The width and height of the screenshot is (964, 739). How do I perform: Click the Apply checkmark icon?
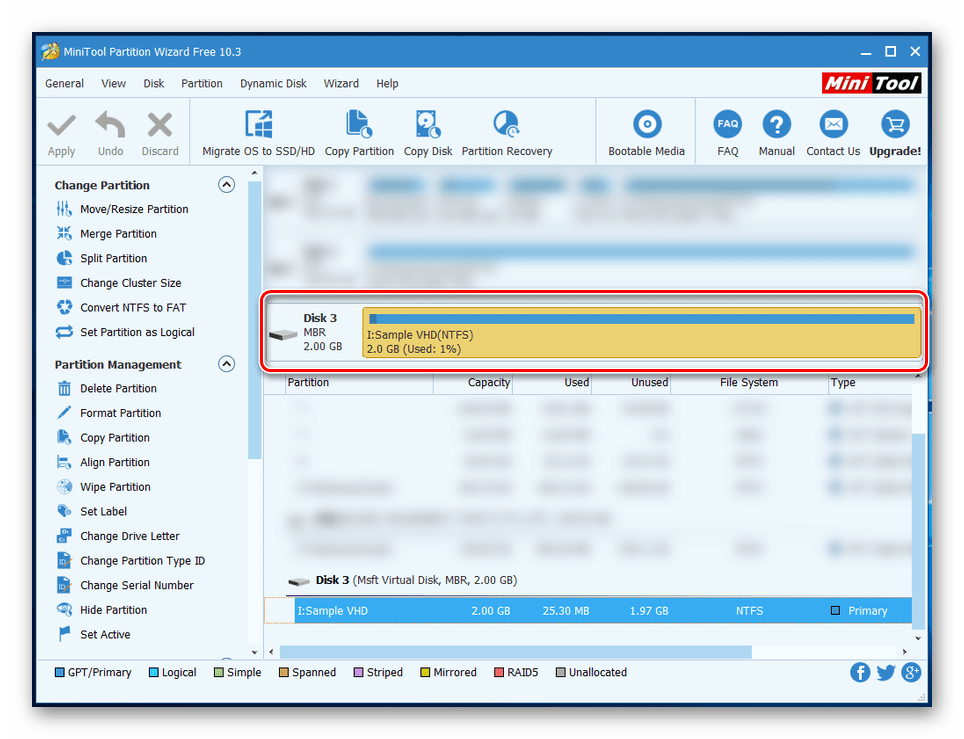pos(61,126)
